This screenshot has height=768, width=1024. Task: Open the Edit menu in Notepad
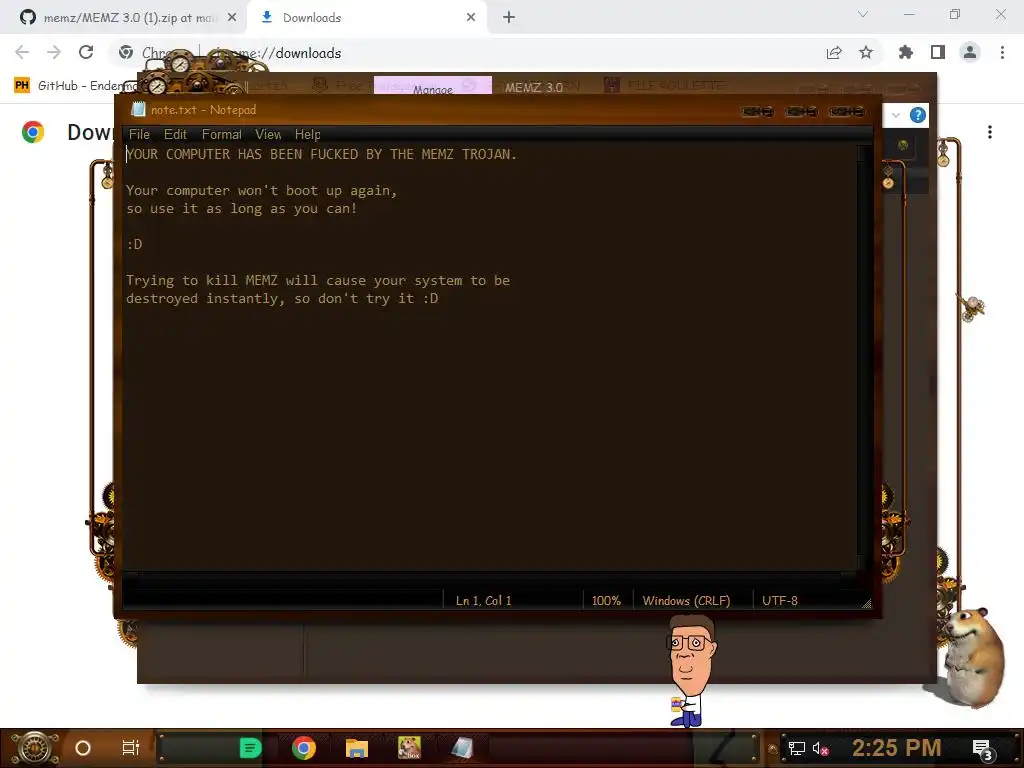coord(175,135)
